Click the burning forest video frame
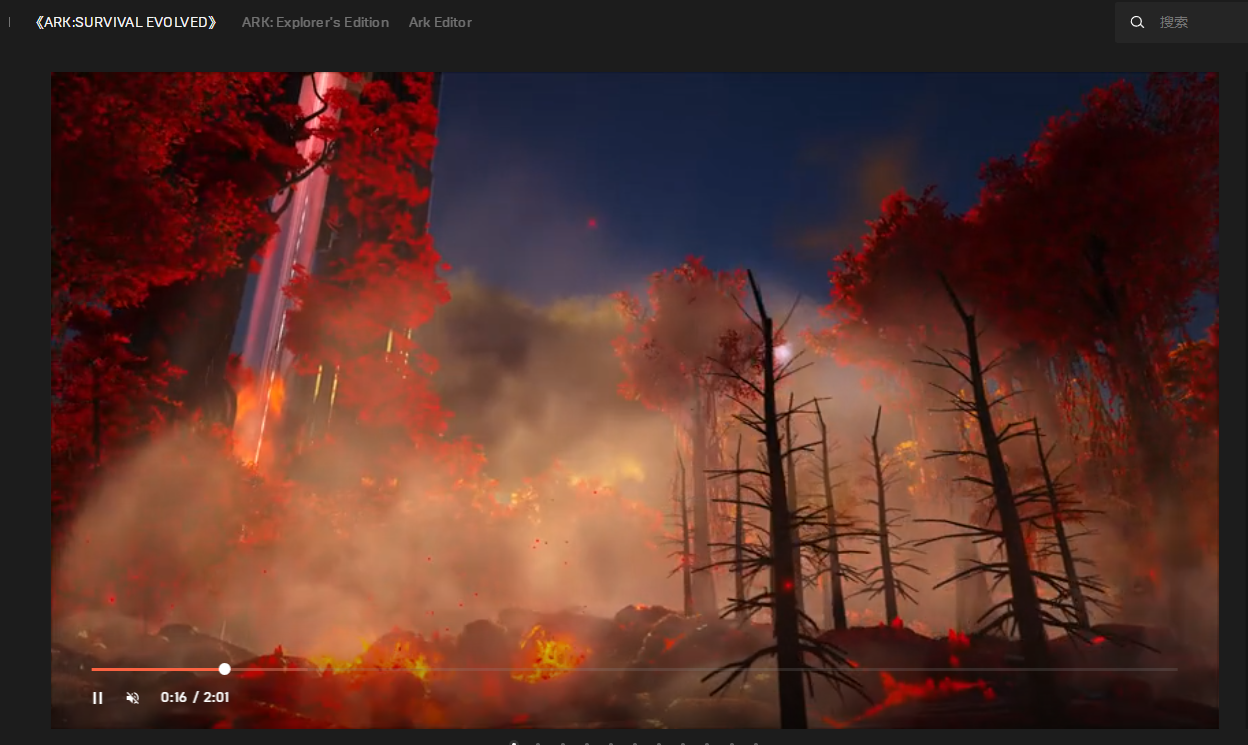 (635, 400)
